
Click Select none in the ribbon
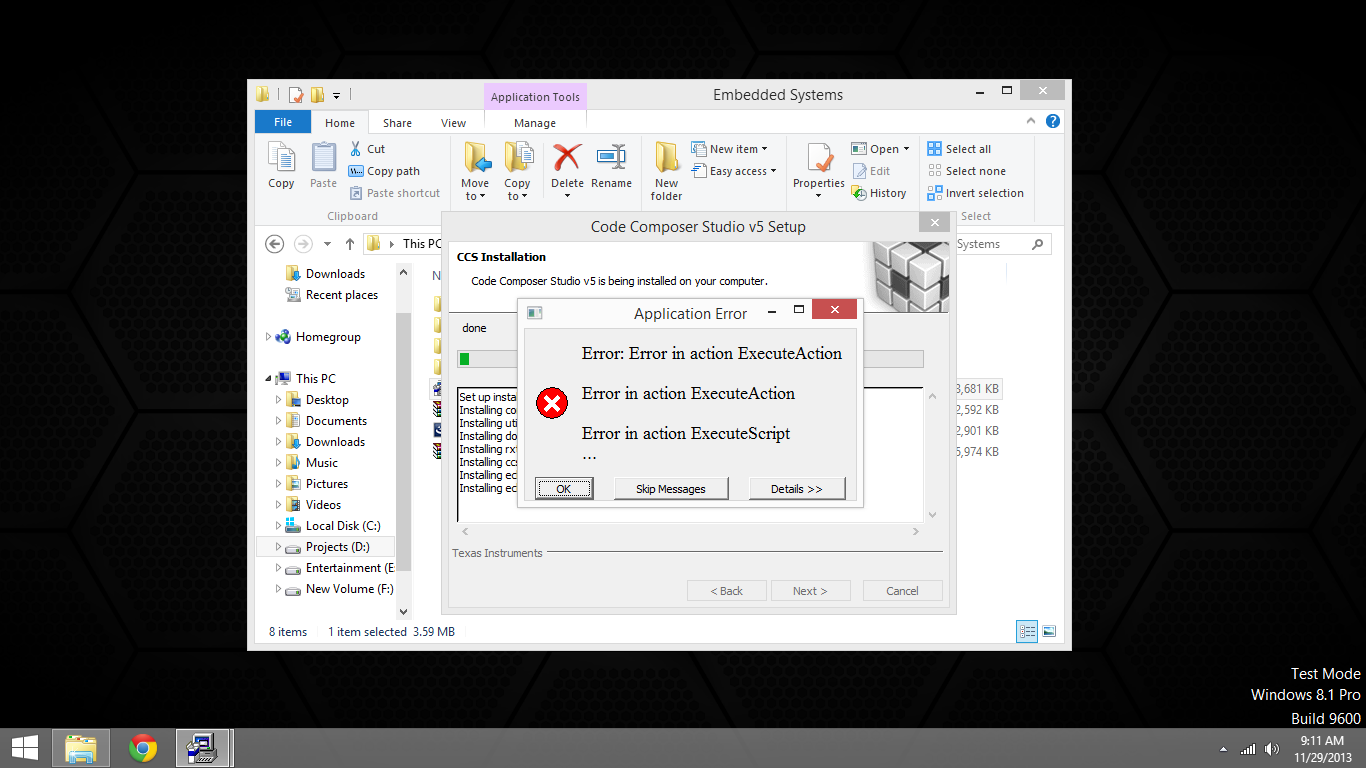click(966, 171)
